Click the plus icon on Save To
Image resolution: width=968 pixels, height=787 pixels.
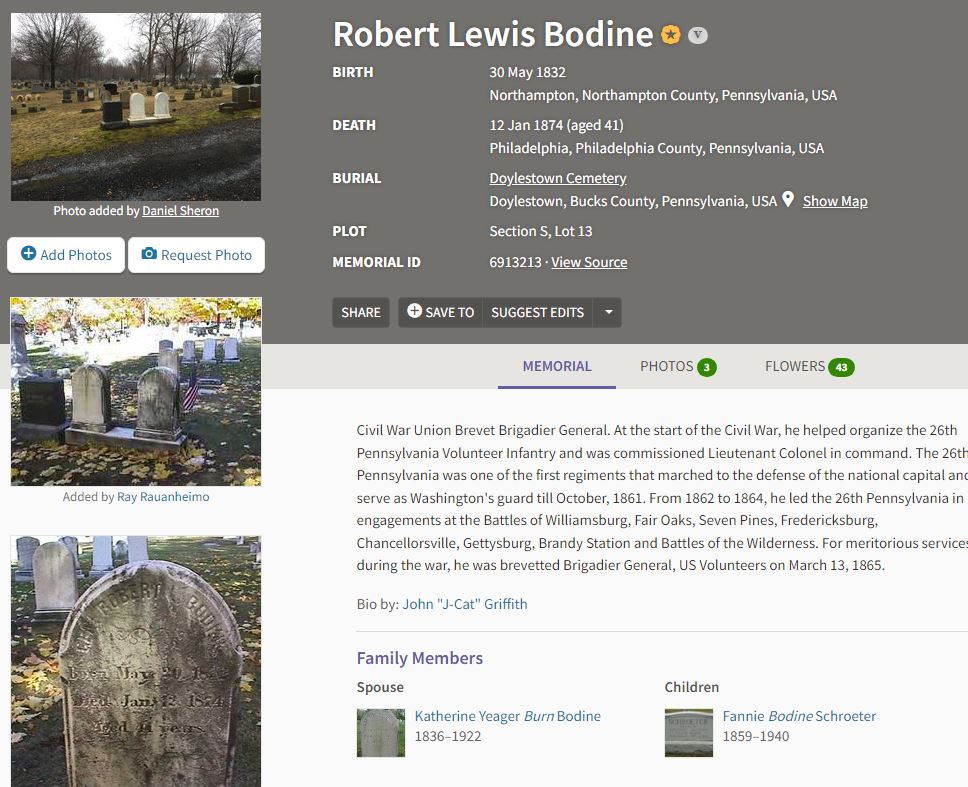pyautogui.click(x=414, y=311)
